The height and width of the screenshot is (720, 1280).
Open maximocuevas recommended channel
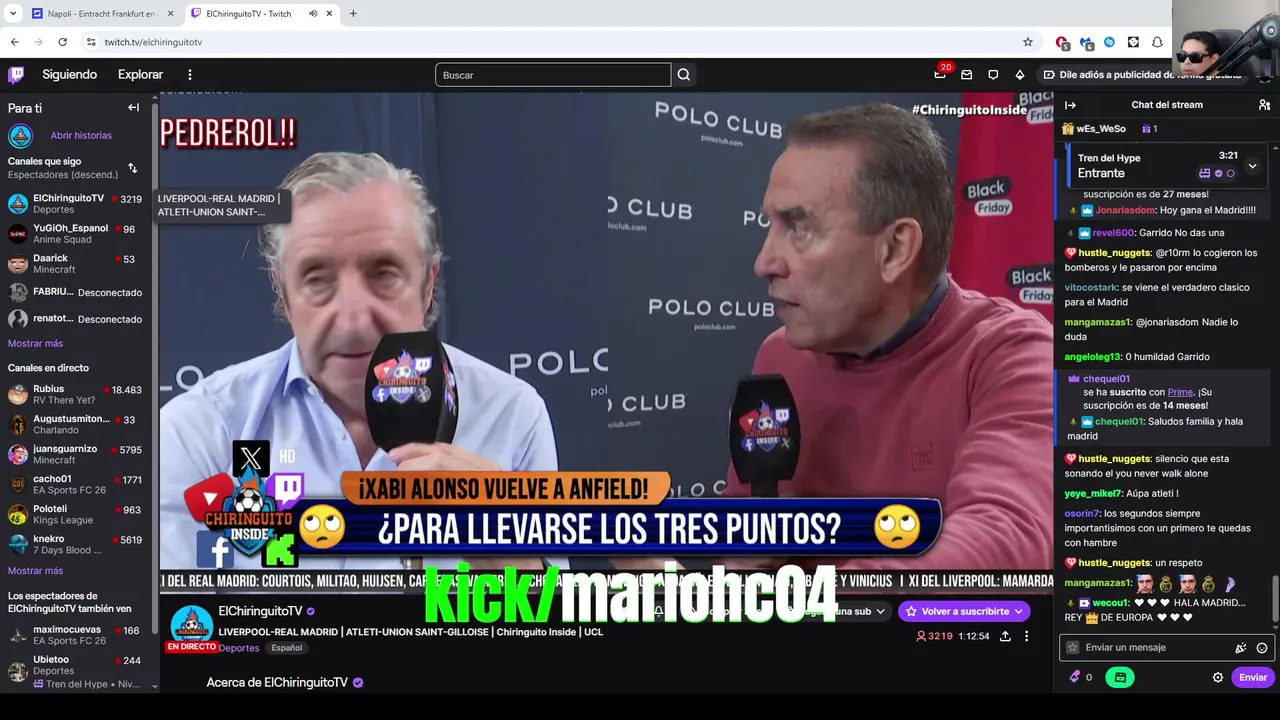point(75,635)
